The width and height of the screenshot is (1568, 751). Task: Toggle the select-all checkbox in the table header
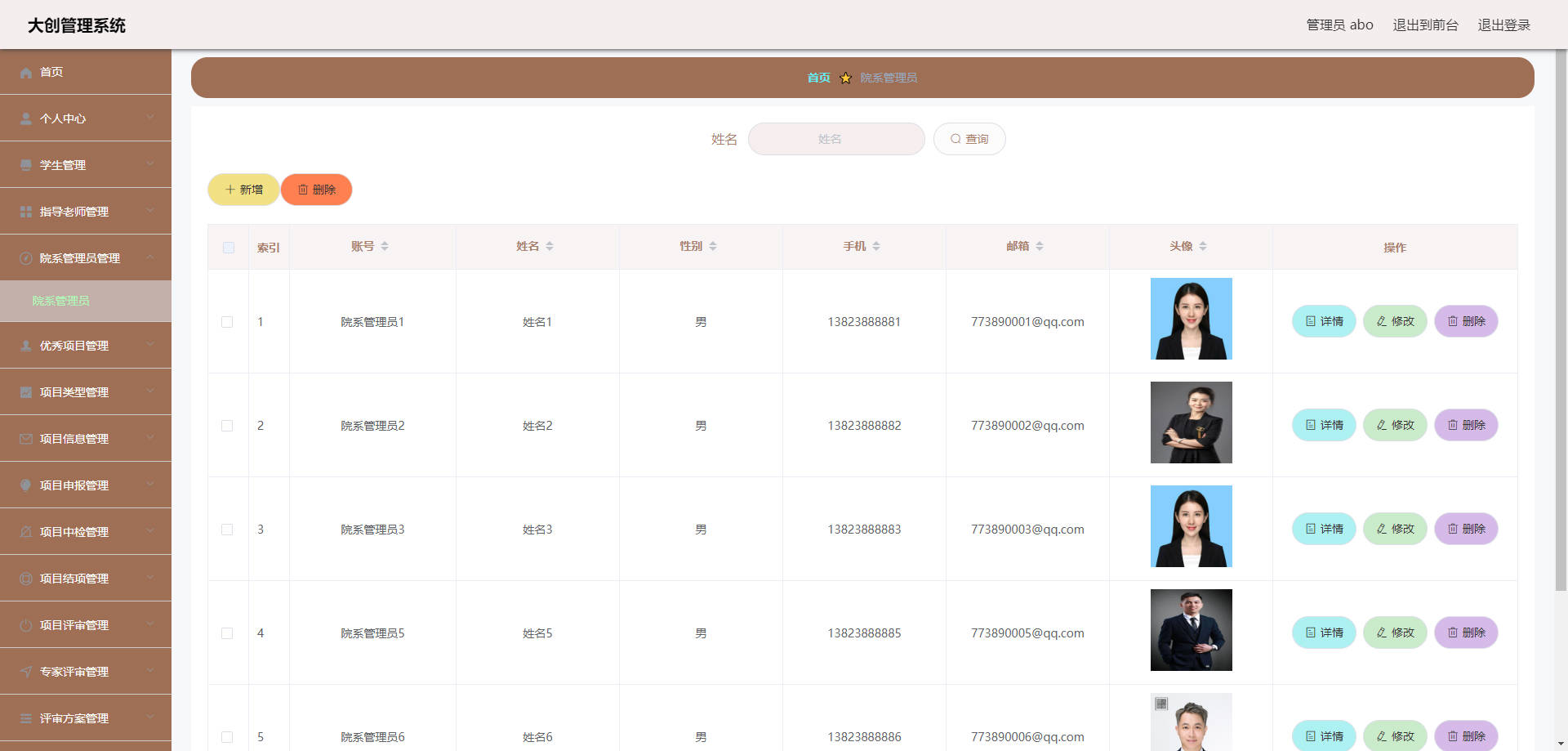[229, 248]
